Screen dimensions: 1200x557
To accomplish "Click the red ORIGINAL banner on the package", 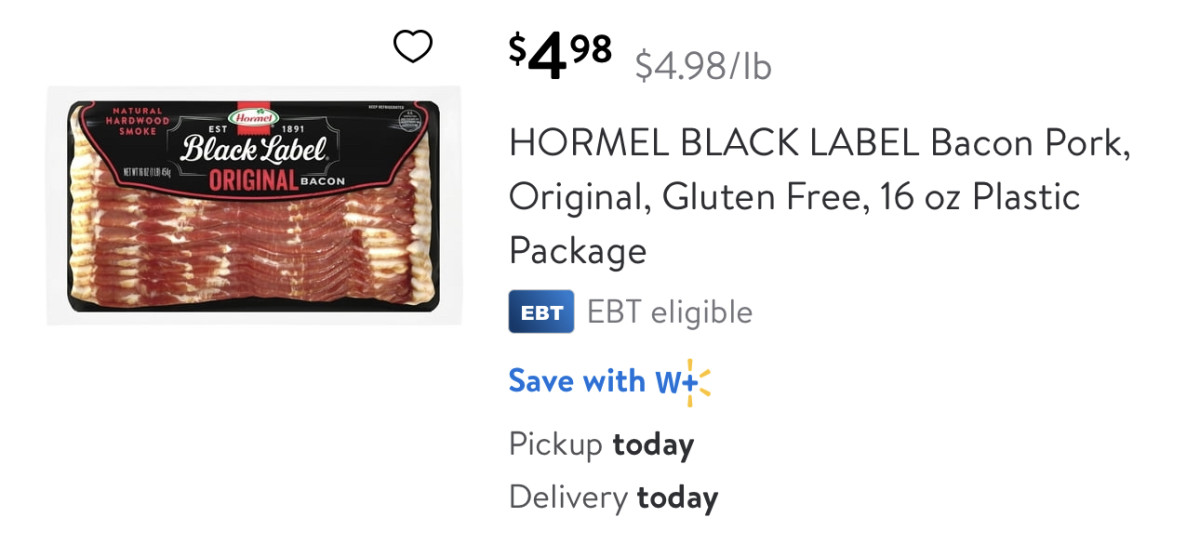I will (x=252, y=182).
